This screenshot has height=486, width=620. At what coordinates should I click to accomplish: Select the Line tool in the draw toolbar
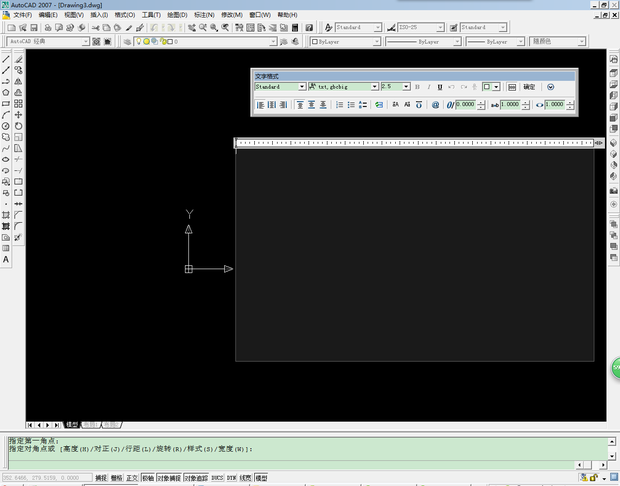coord(6,59)
